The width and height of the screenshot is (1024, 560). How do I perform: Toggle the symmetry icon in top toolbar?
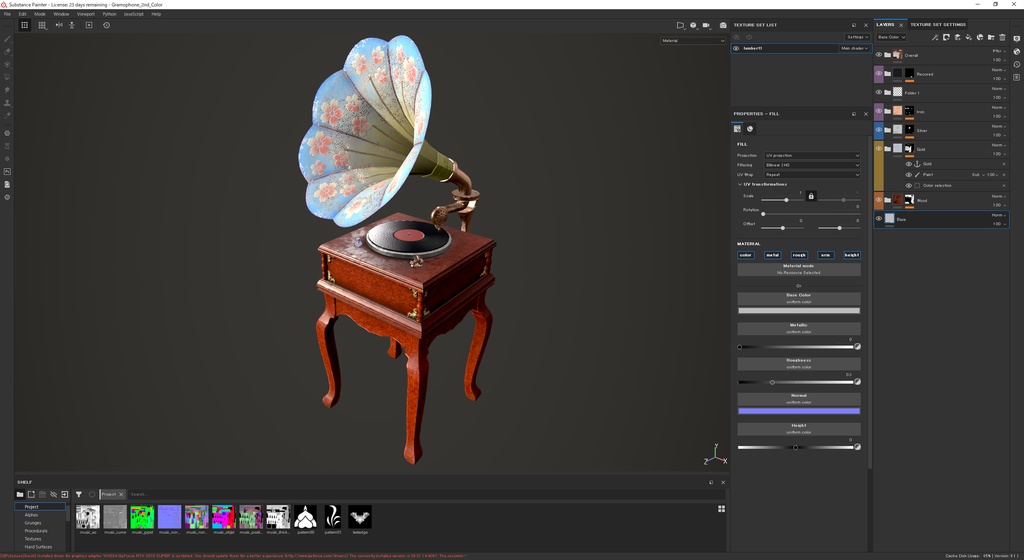click(59, 25)
